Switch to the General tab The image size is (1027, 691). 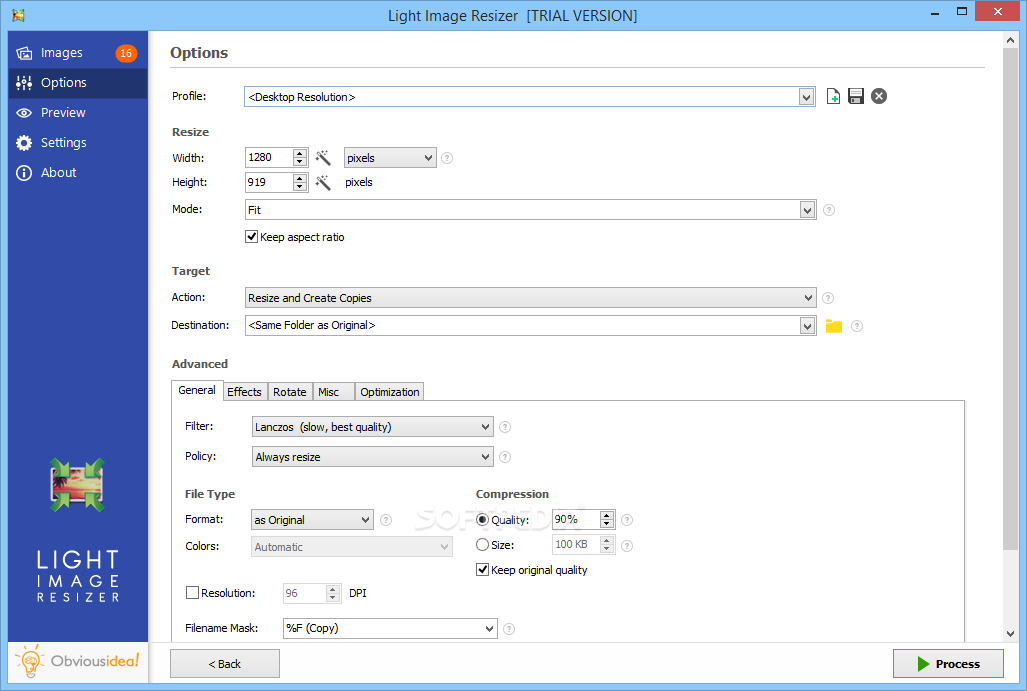[196, 390]
